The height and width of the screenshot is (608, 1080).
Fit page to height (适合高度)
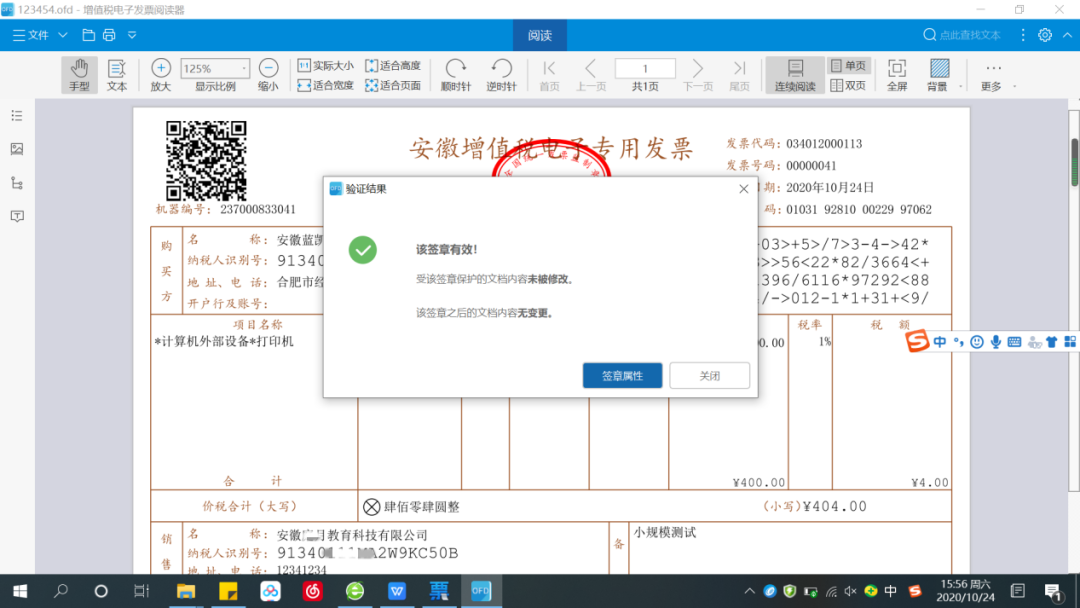pyautogui.click(x=393, y=65)
